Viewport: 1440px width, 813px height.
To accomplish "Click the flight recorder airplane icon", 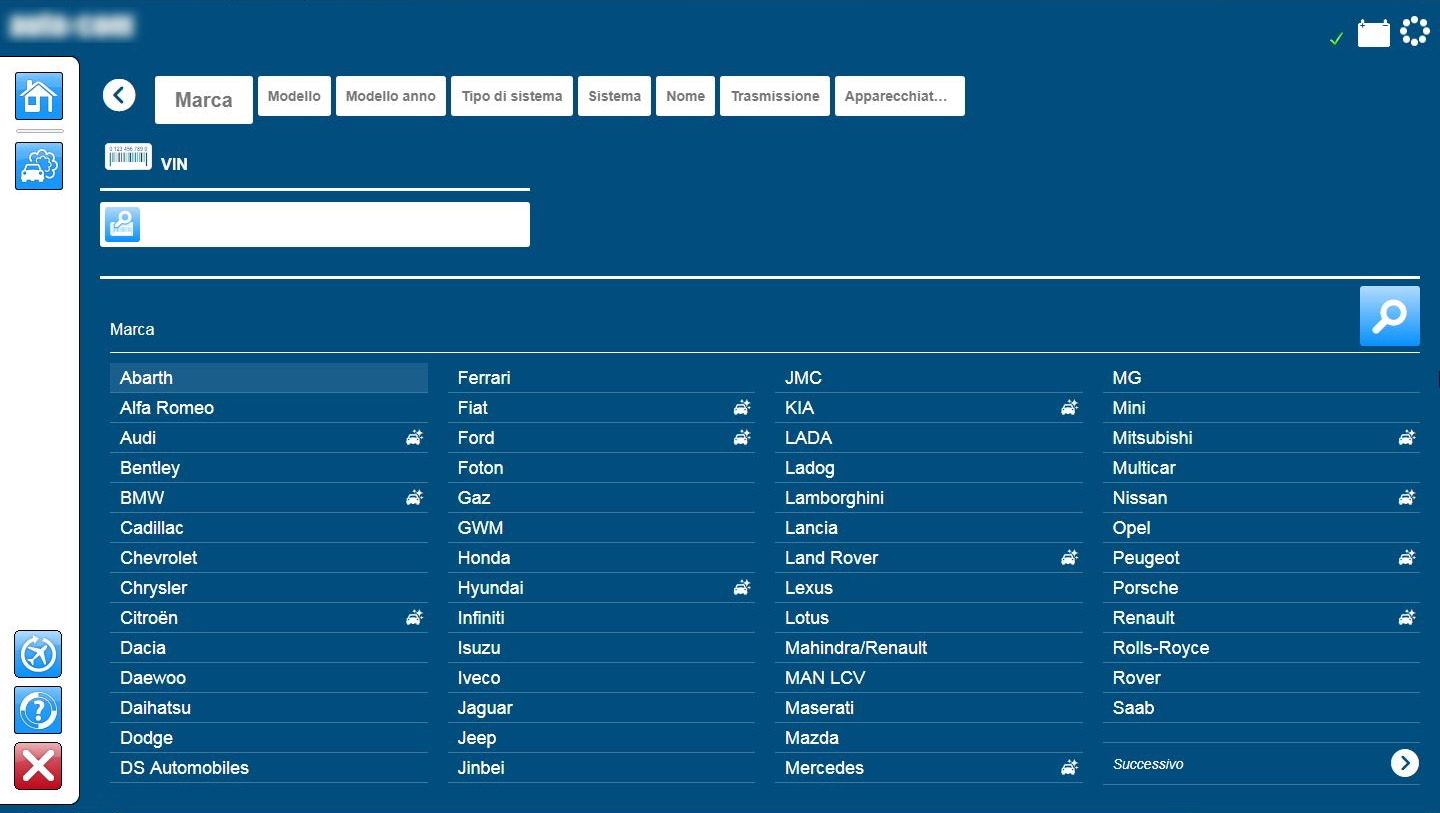I will coord(38,655).
